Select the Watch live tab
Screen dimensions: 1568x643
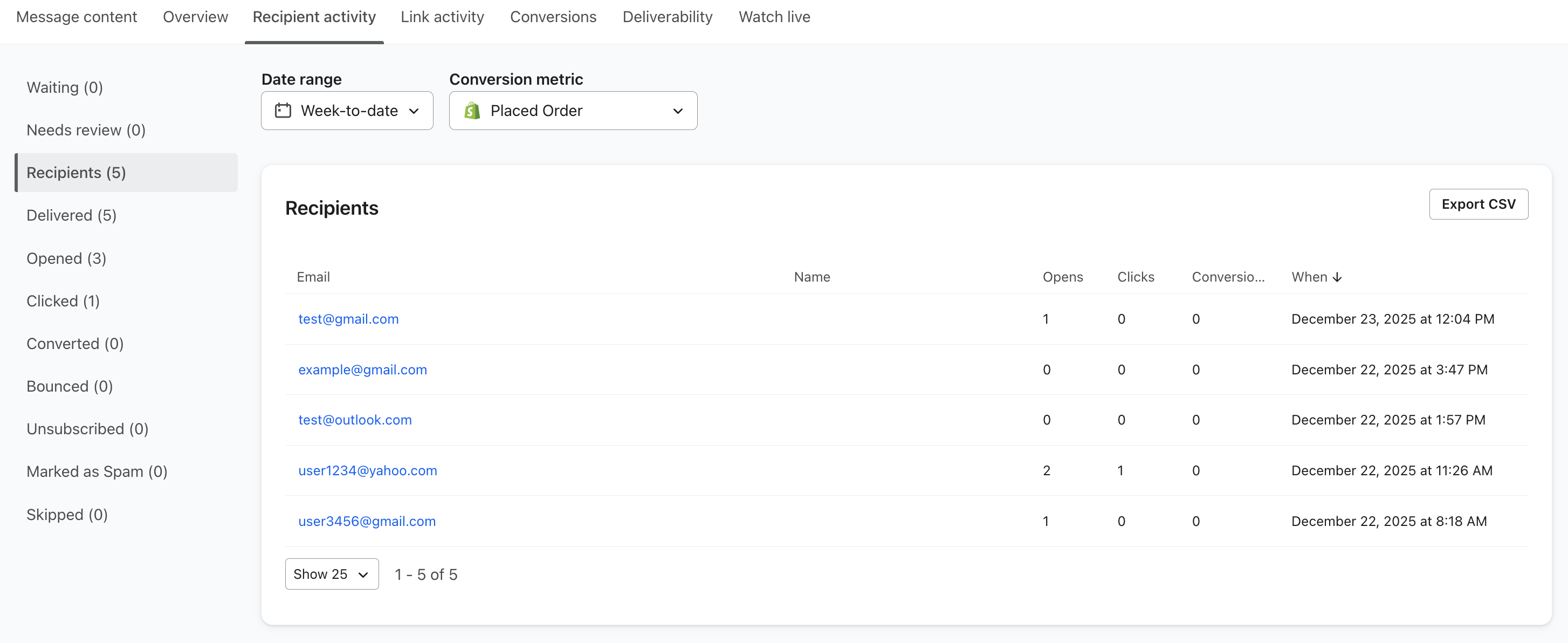[x=774, y=17]
